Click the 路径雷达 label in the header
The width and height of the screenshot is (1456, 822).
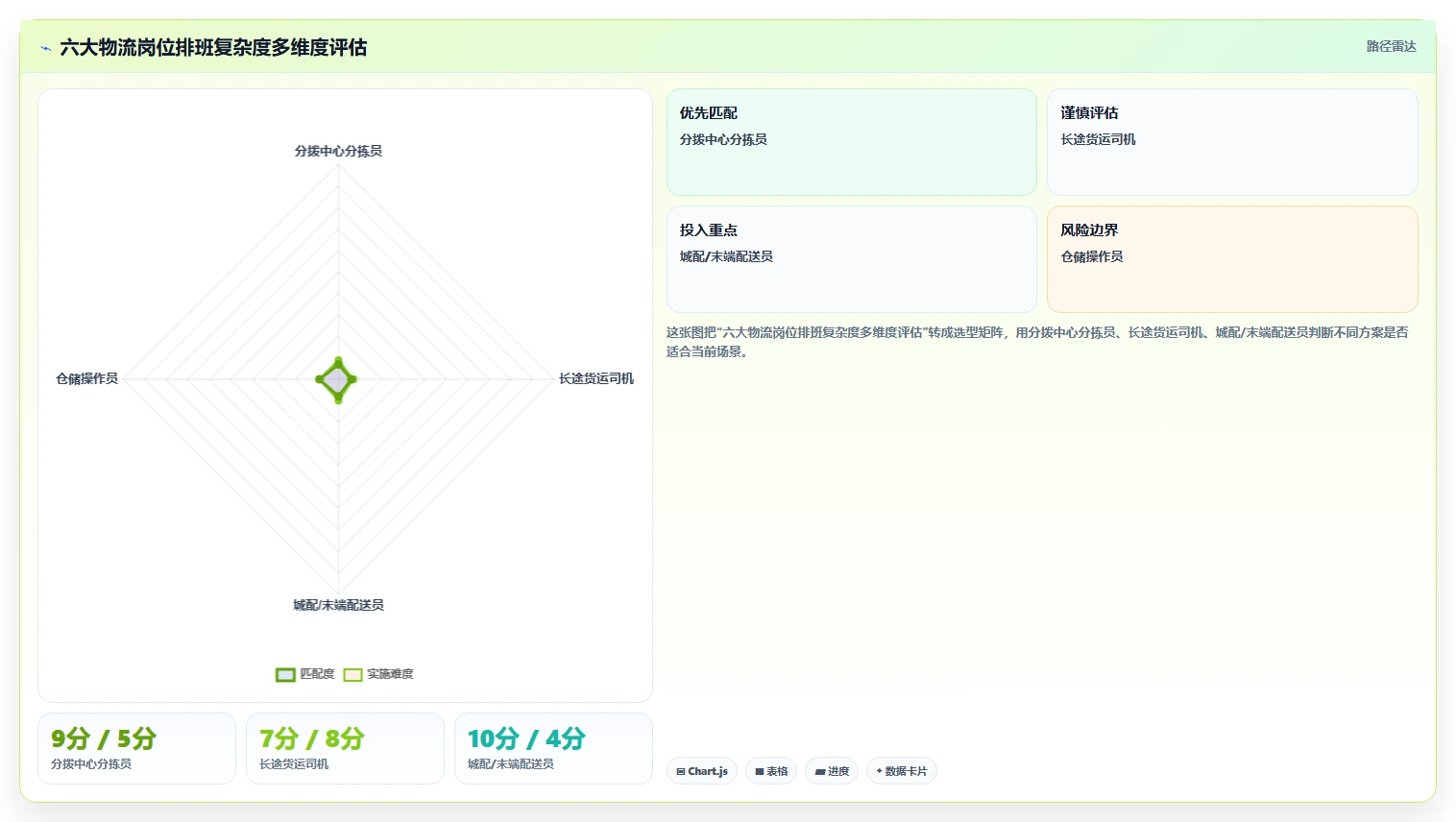coord(1391,46)
